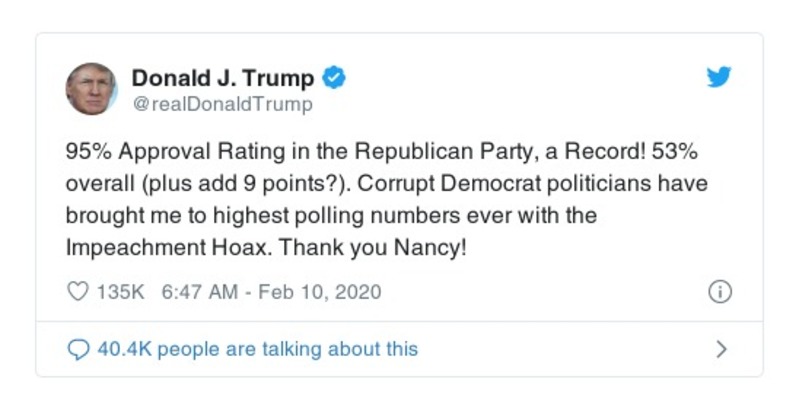Click the 135K likes count
Viewport: 799px width, 414px height.
[x=121, y=293]
